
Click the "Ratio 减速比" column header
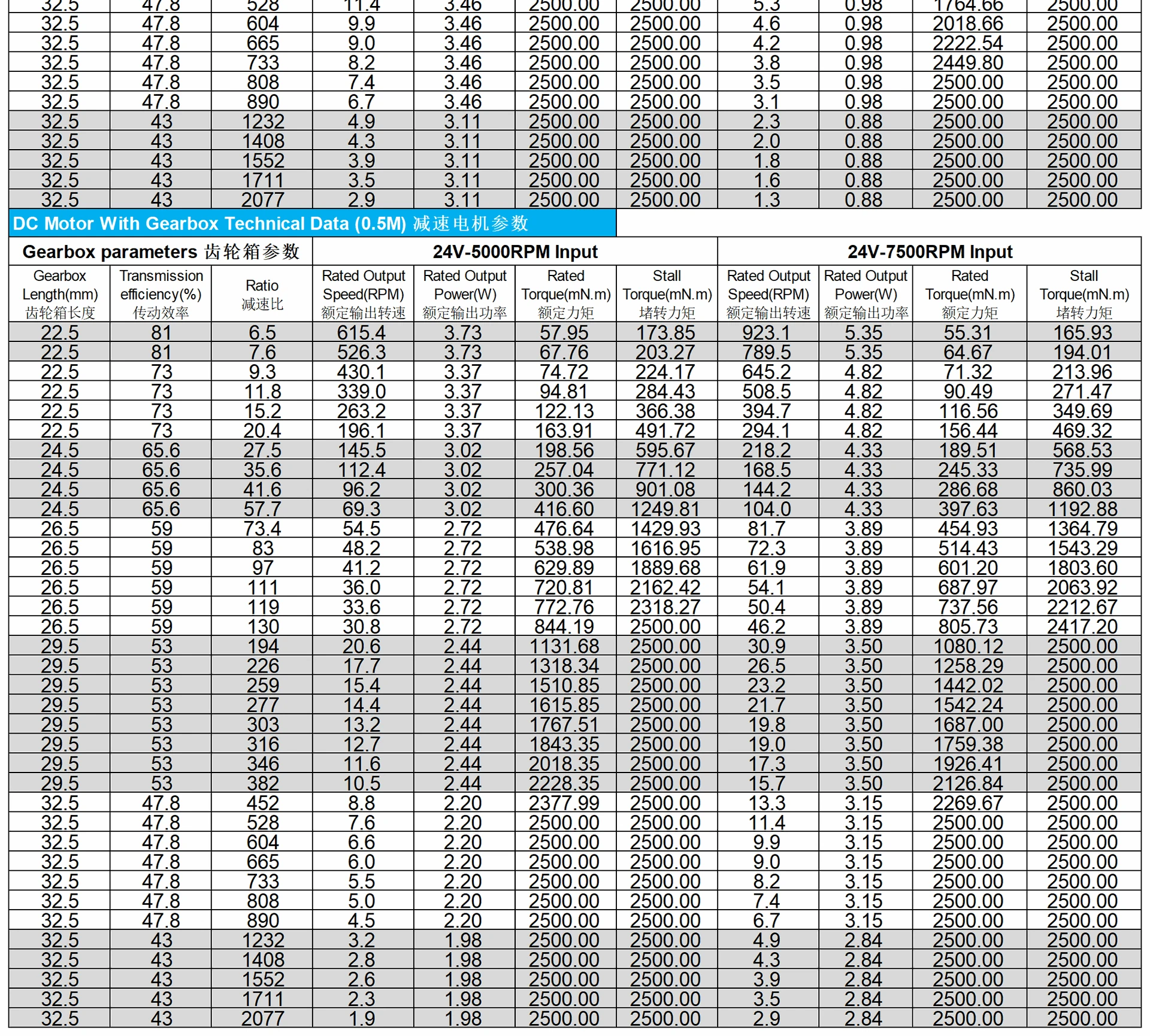point(262,295)
